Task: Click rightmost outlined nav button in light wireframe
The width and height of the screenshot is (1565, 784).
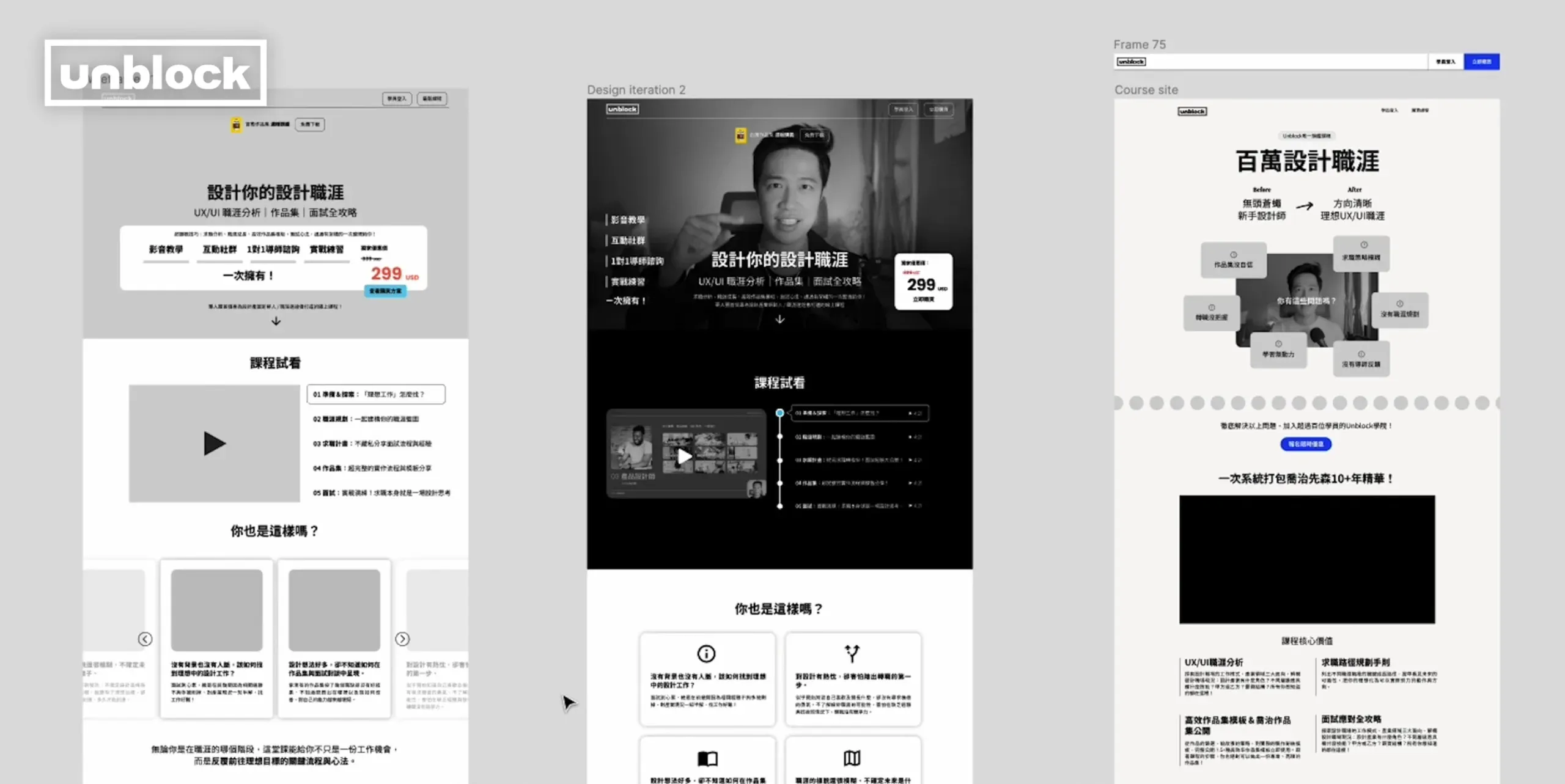Action: [x=432, y=98]
